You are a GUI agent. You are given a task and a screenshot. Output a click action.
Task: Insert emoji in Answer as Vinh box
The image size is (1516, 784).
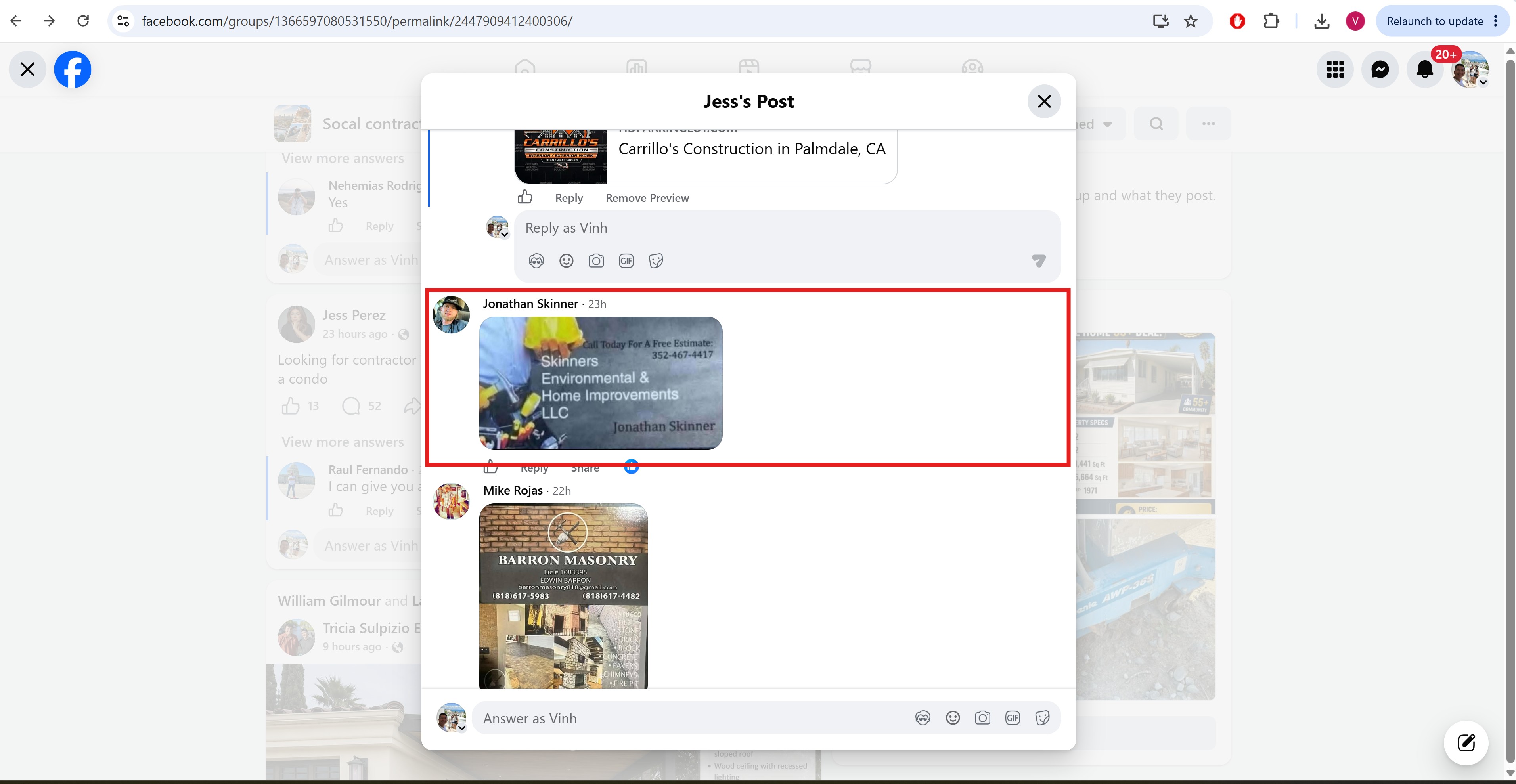pyautogui.click(x=953, y=718)
